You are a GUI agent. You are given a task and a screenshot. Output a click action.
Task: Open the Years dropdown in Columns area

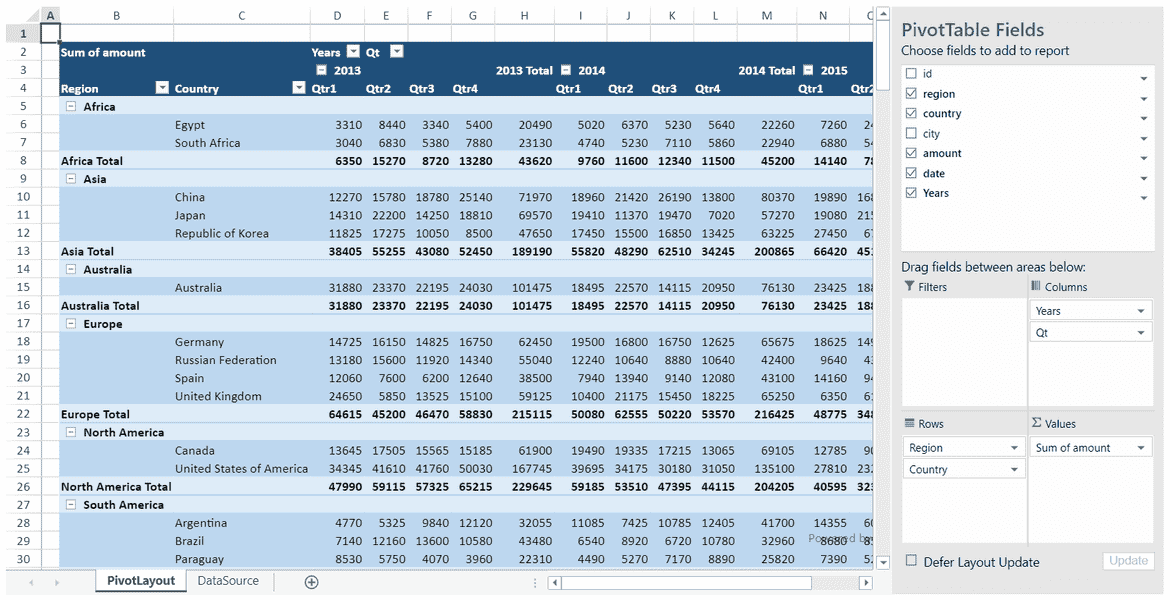click(x=1142, y=310)
